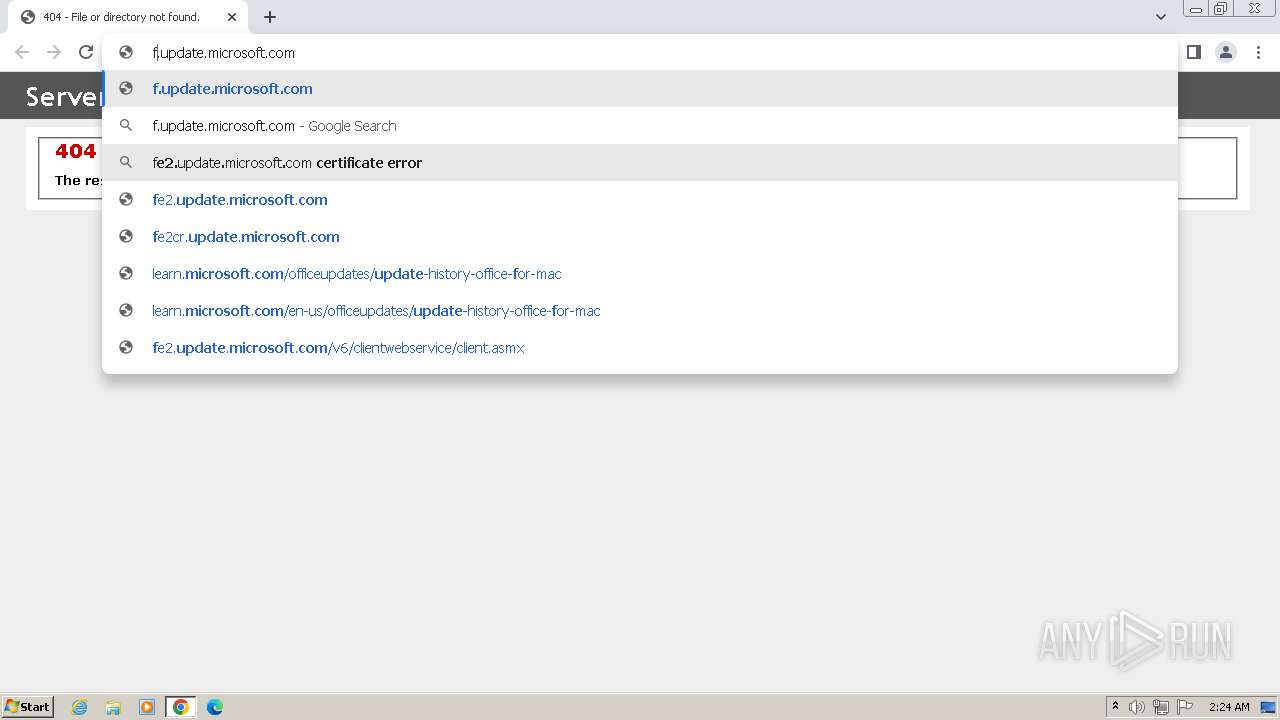This screenshot has width=1280, height=720.
Task: Open the Windows Start menu
Action: 28,707
